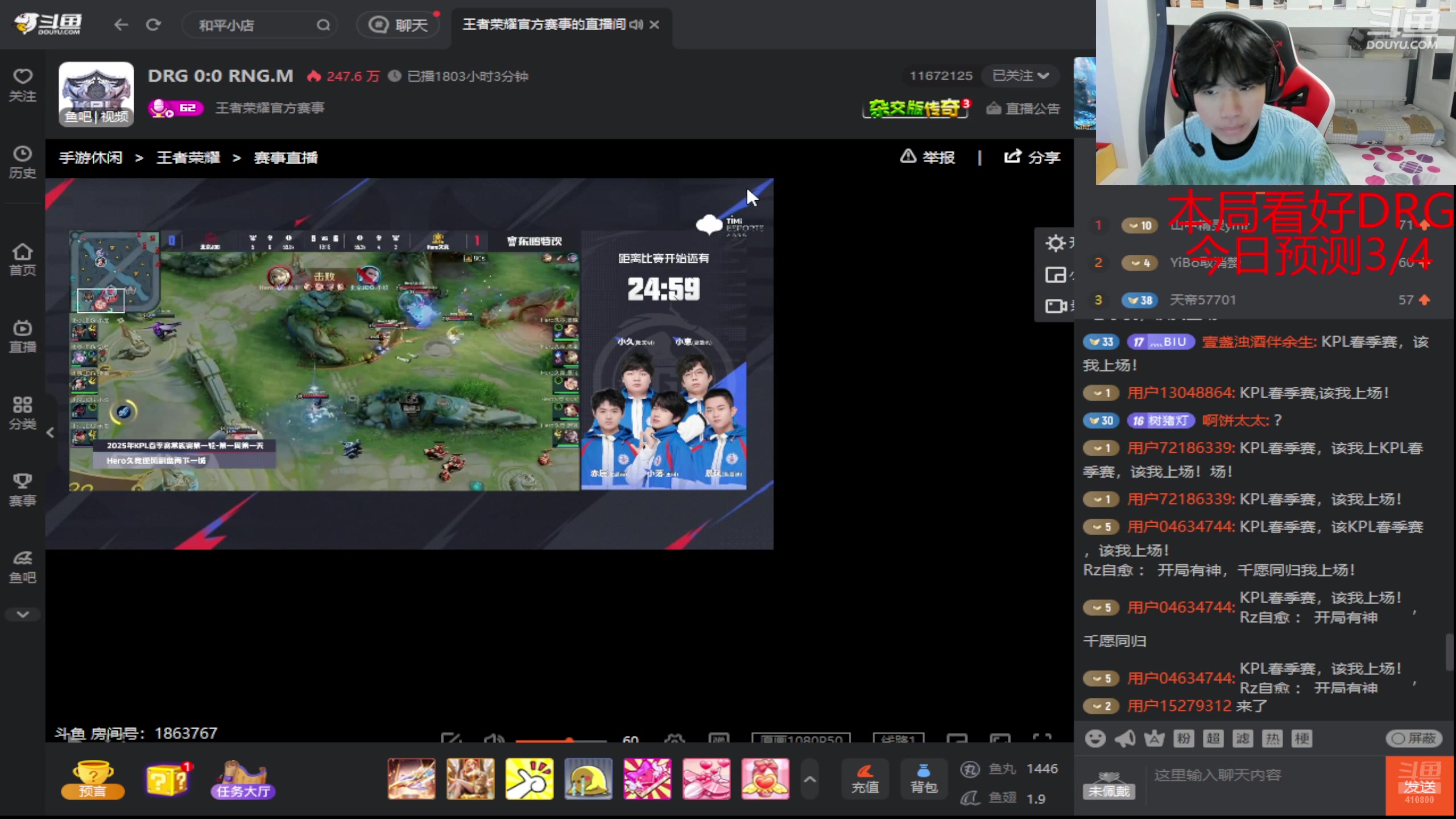This screenshot has height=819, width=1456.
Task: Click username 啊饼太太 in chat
Action: (x=1235, y=420)
